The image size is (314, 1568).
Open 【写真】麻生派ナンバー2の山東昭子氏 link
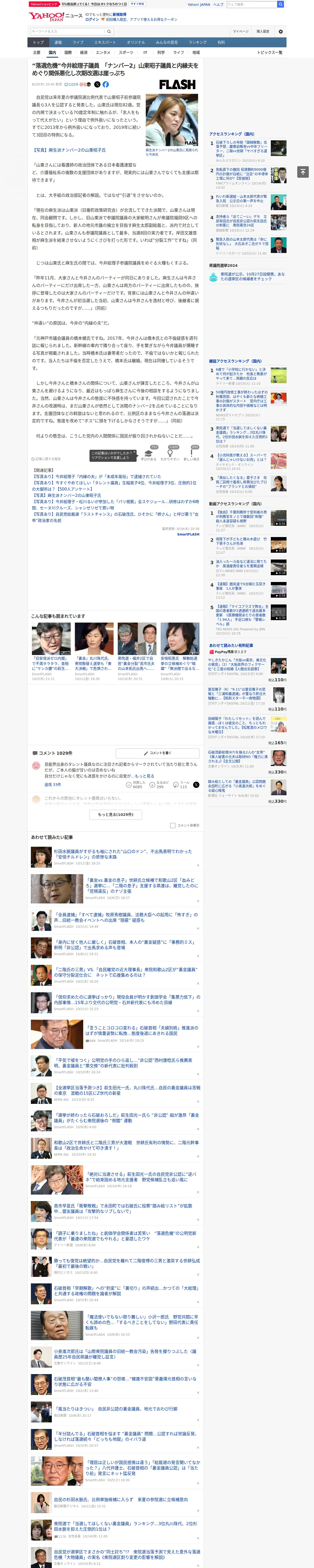coord(69,150)
